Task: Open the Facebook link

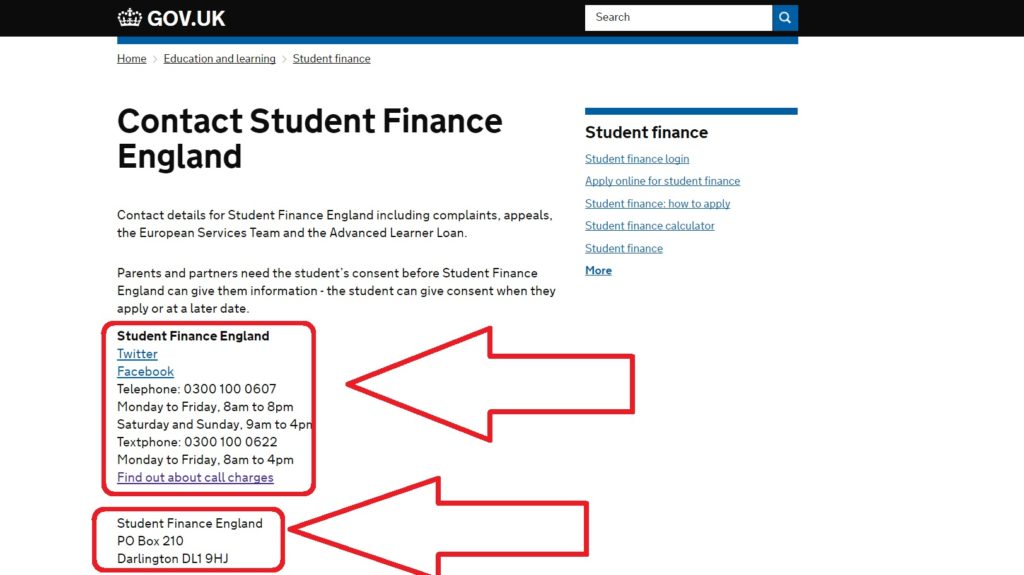Action: click(145, 372)
